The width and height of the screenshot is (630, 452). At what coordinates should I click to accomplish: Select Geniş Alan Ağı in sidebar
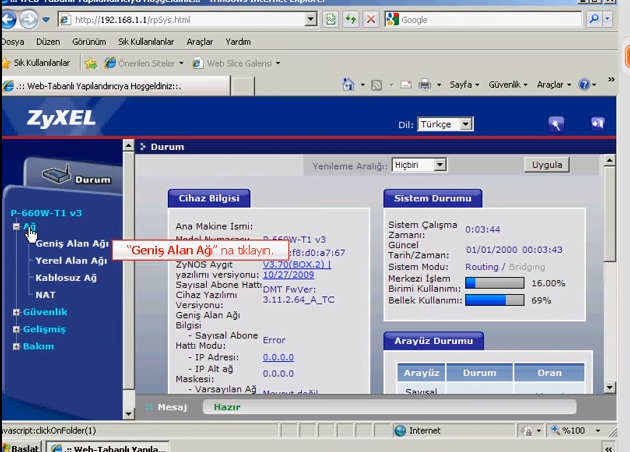pyautogui.click(x=72, y=243)
